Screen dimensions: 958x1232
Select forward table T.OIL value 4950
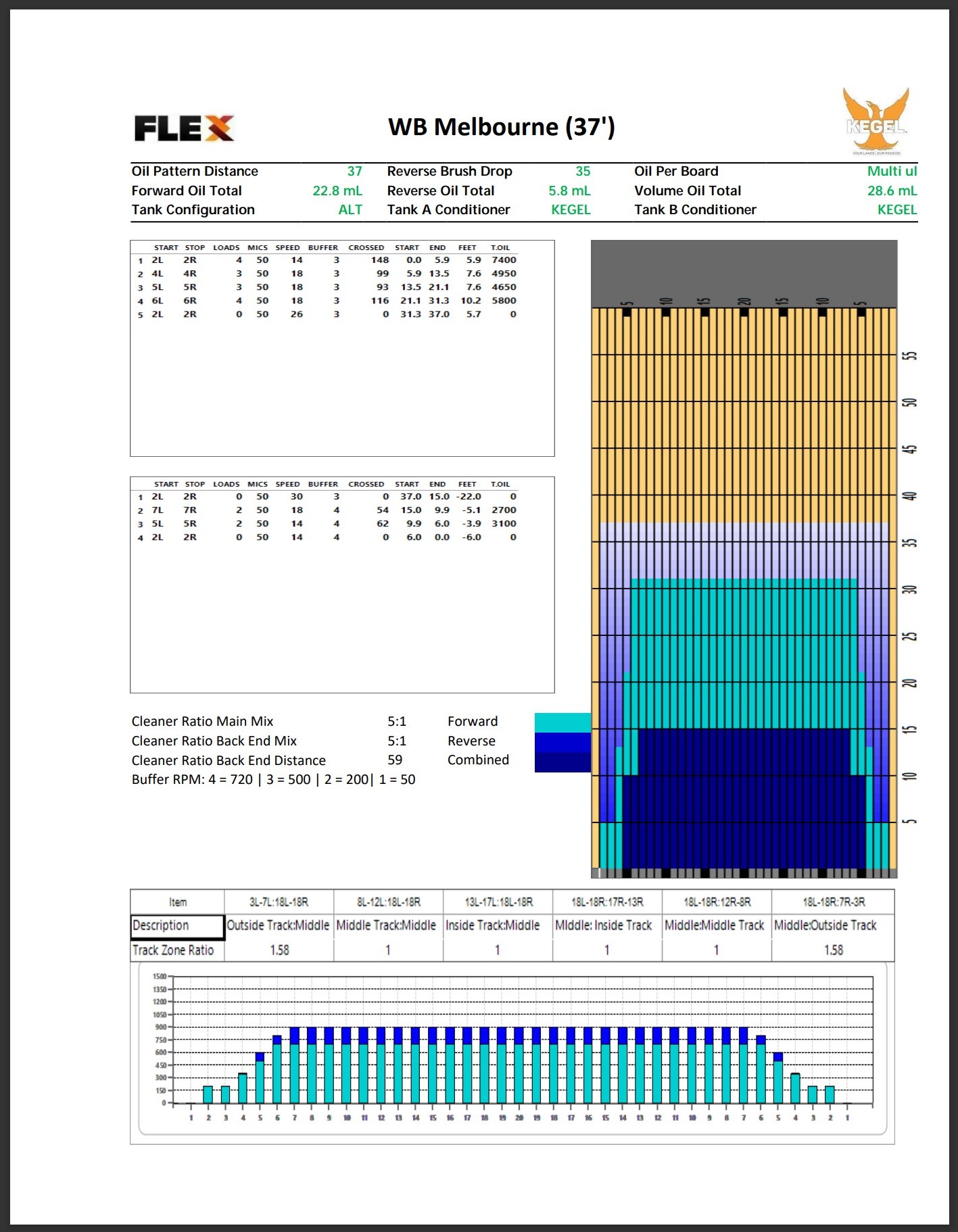point(504,274)
